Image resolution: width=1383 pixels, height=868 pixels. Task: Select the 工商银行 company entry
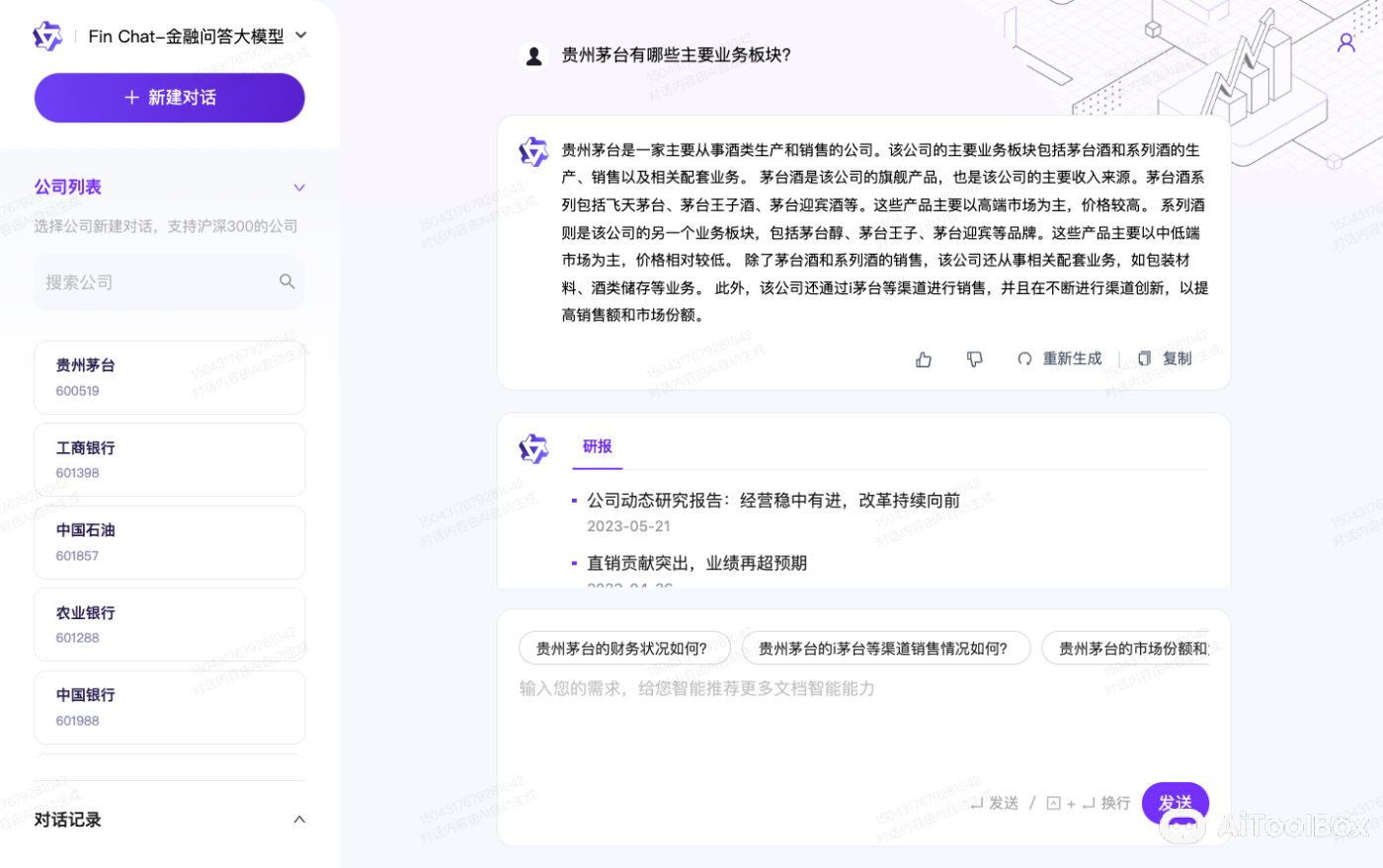tap(169, 458)
